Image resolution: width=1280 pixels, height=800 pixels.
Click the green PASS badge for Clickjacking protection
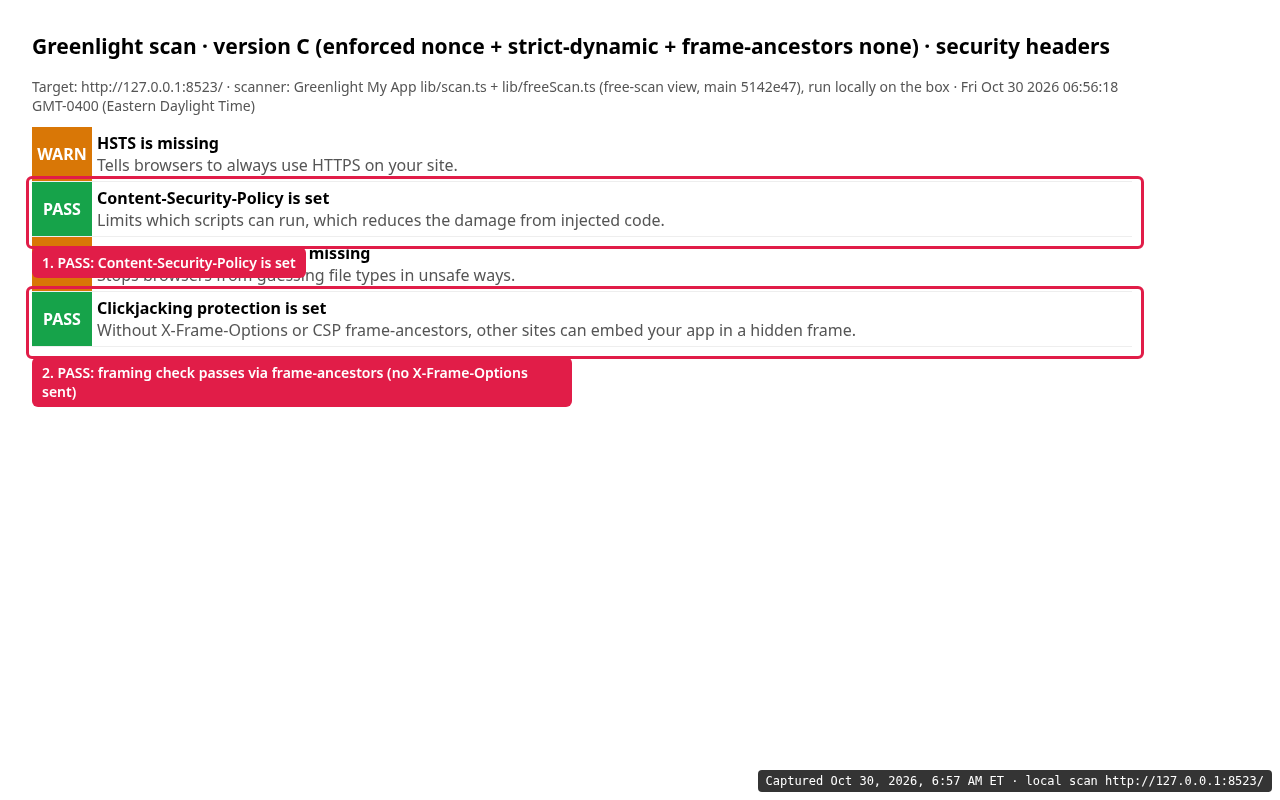click(62, 319)
